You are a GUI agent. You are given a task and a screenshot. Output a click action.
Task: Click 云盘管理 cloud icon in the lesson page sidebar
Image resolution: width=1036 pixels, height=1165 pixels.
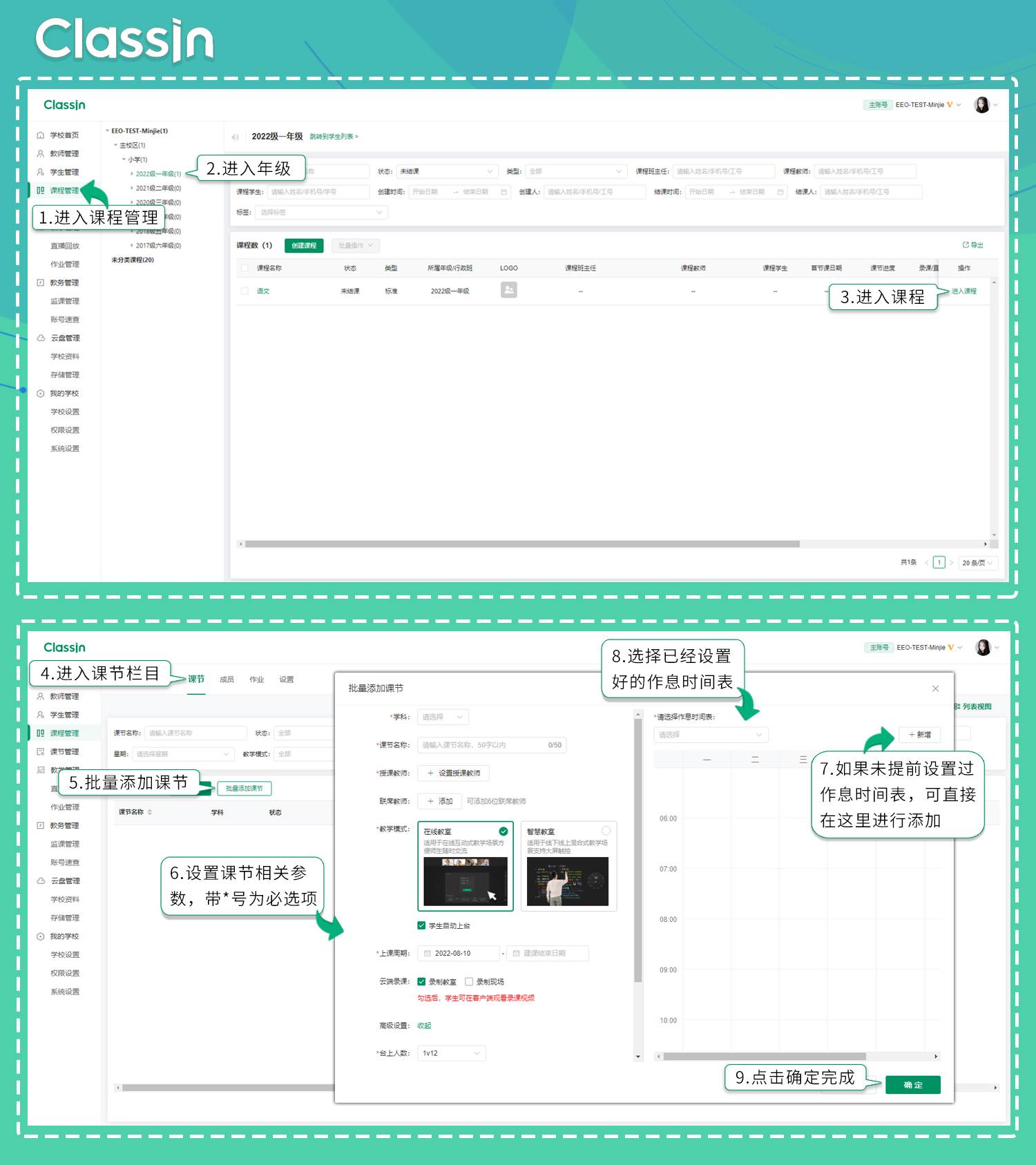[x=41, y=880]
